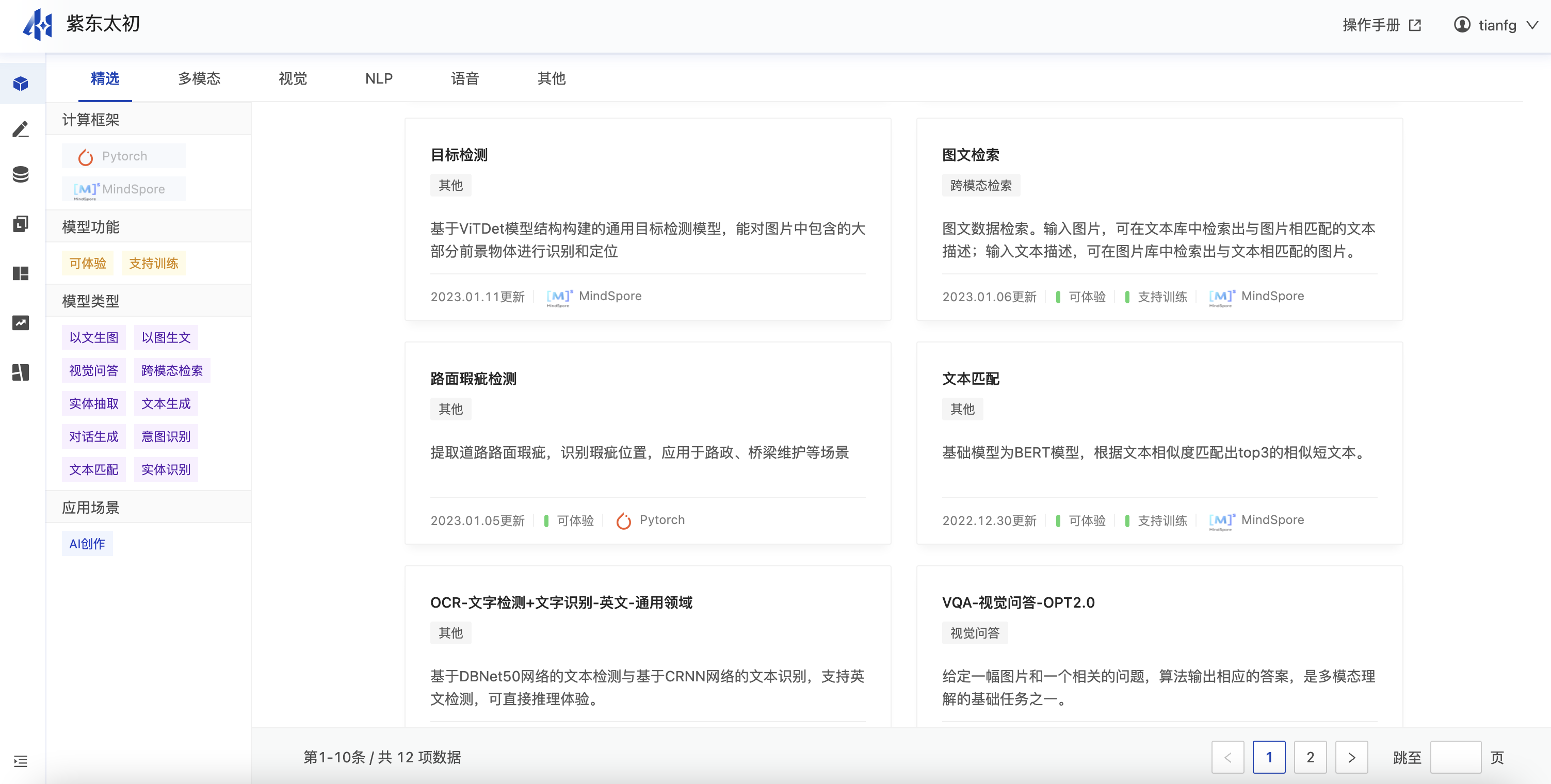Collapse sidebar using bottom menu icon
Viewport: 1551px width, 784px height.
tap(21, 761)
